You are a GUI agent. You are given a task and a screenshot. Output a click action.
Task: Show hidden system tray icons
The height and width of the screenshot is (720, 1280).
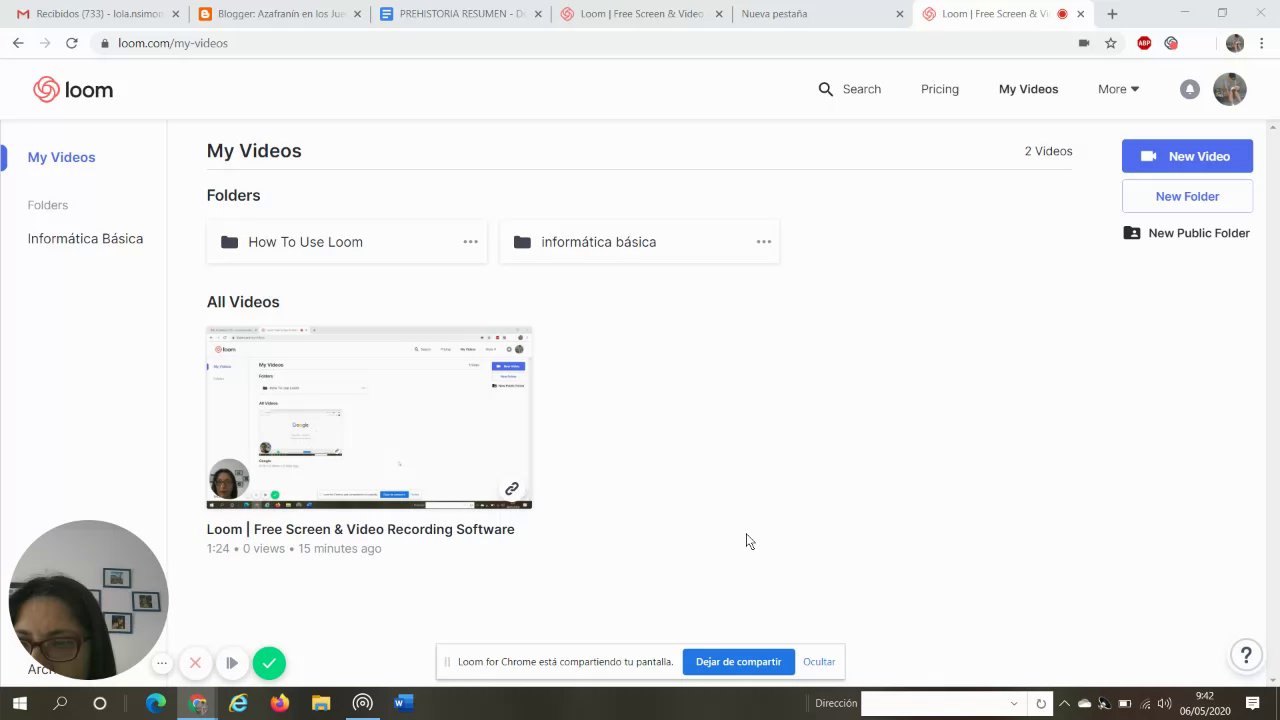(1064, 703)
